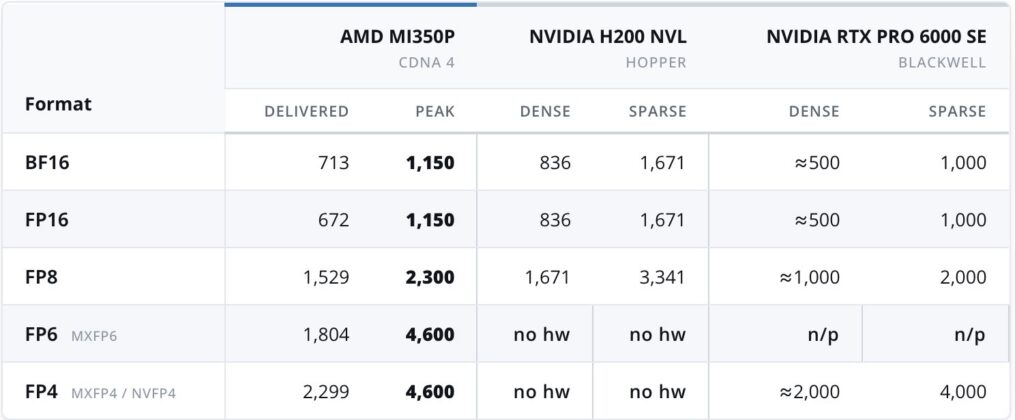The image size is (1015, 420).
Task: Select the AMD MI350P column header
Action: click(x=397, y=37)
